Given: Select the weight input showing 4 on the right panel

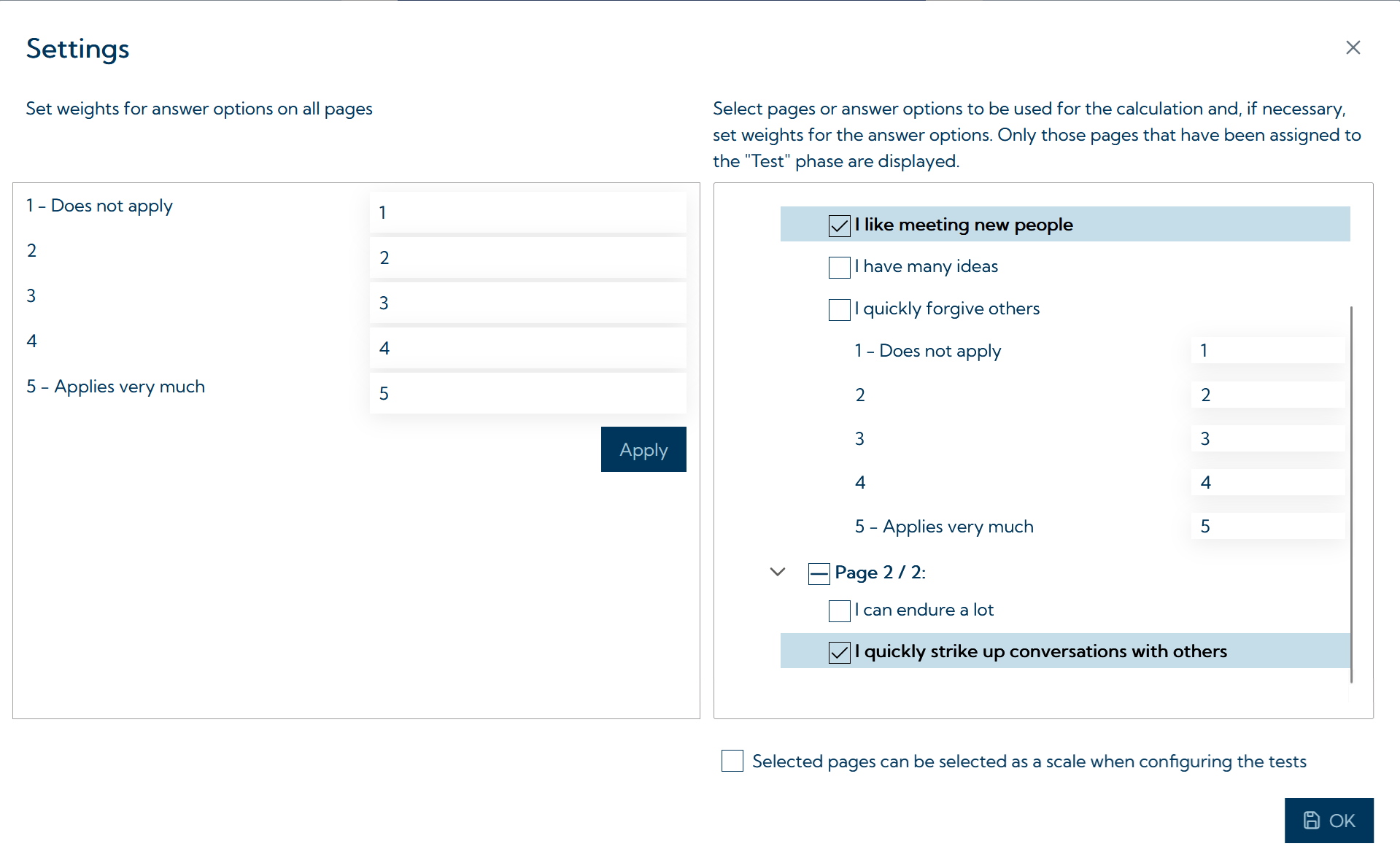Looking at the screenshot, I should 1268,481.
